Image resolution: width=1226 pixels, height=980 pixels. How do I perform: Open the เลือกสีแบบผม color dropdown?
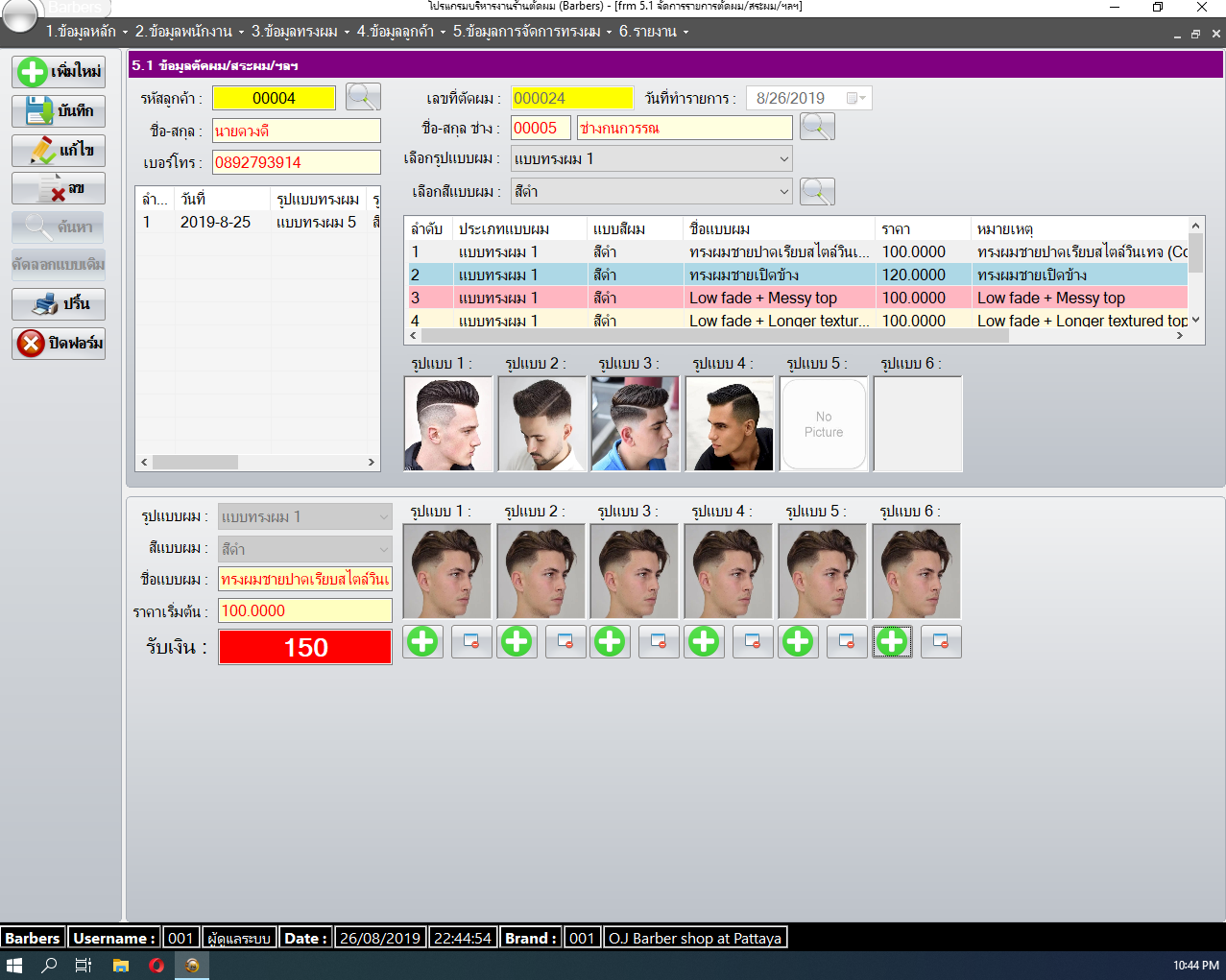click(783, 192)
